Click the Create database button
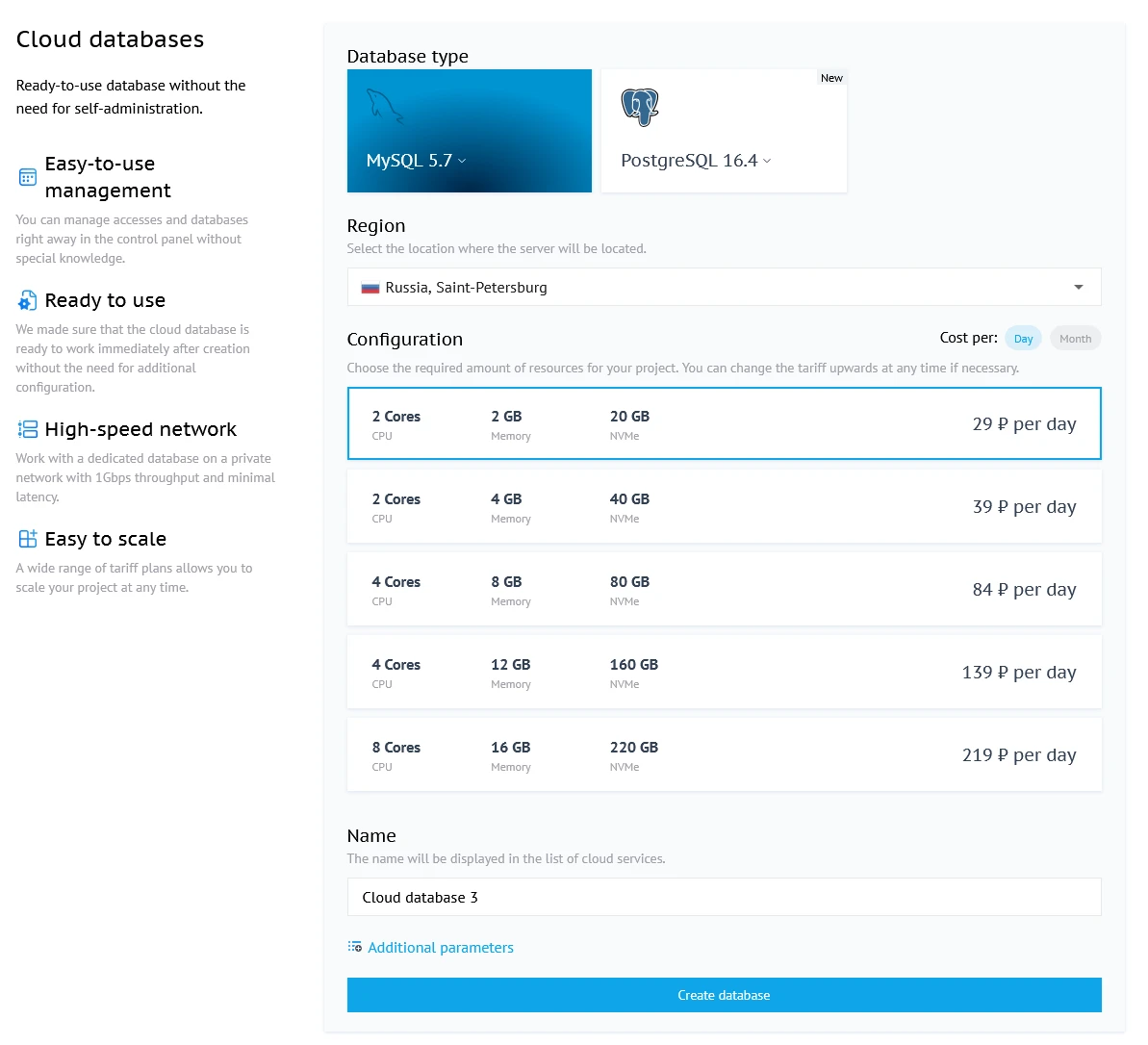Viewport: 1148px width, 1045px height. [724, 995]
